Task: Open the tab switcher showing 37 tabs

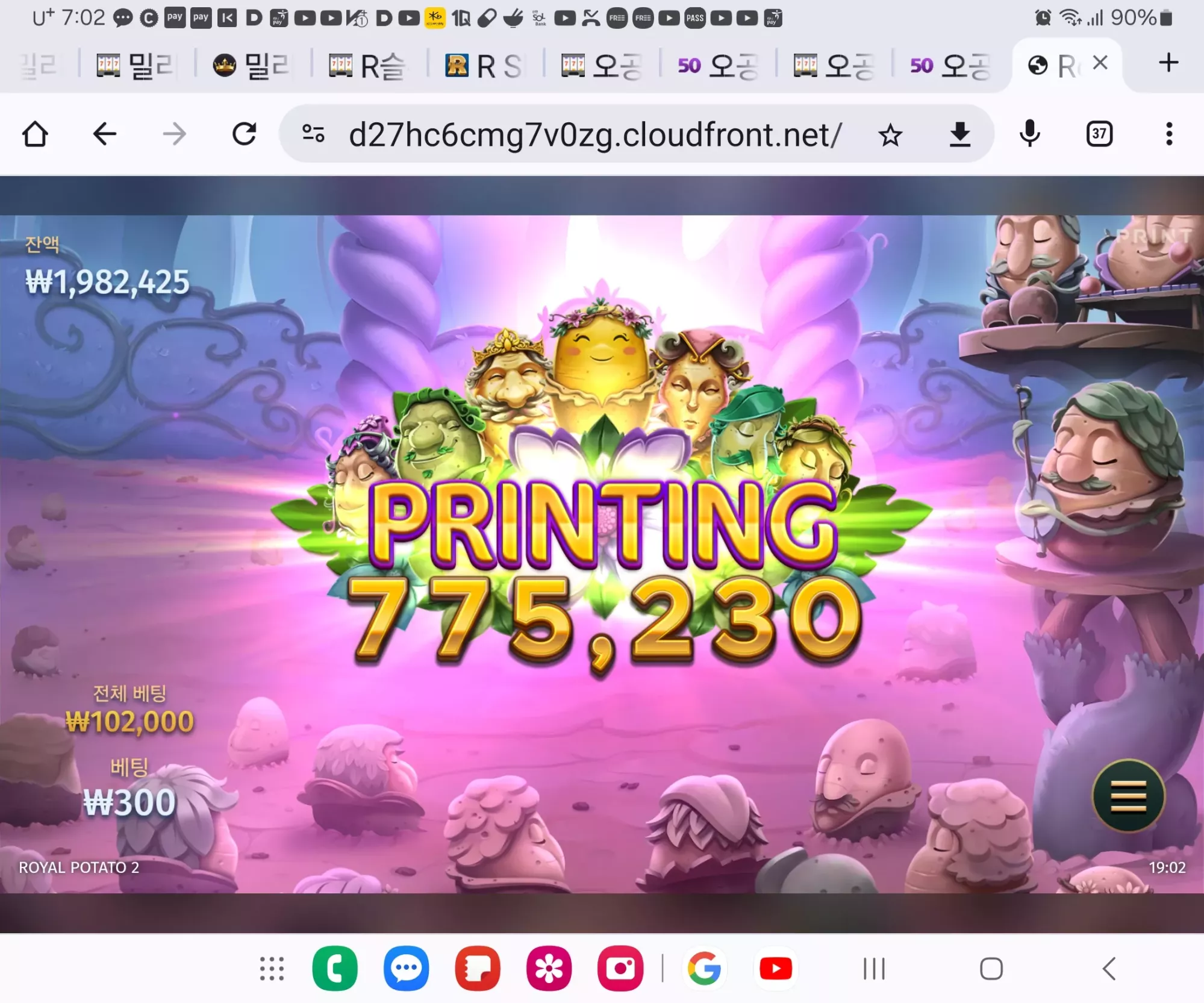Action: pos(1099,134)
